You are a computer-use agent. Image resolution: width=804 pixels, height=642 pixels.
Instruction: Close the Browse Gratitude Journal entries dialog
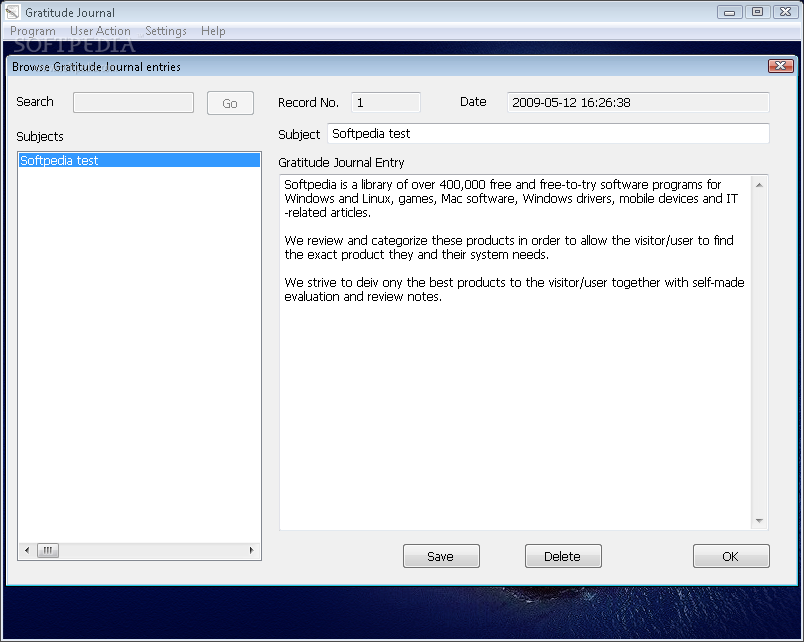coord(780,66)
